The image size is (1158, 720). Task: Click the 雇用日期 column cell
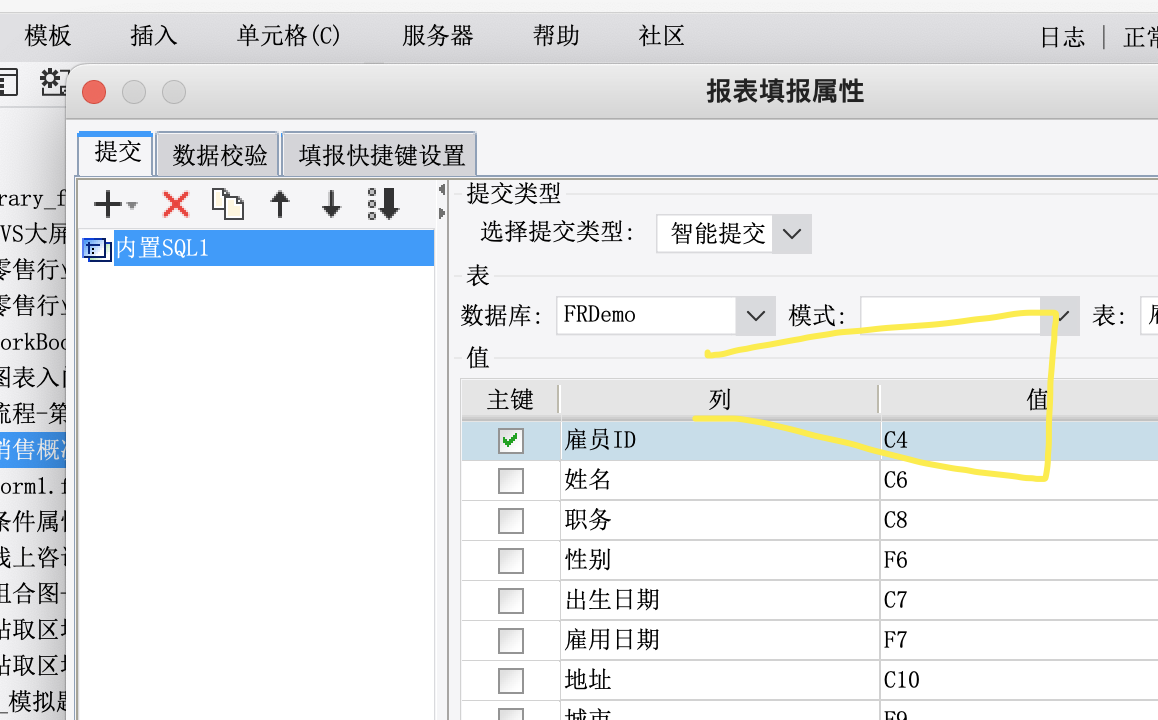point(720,640)
